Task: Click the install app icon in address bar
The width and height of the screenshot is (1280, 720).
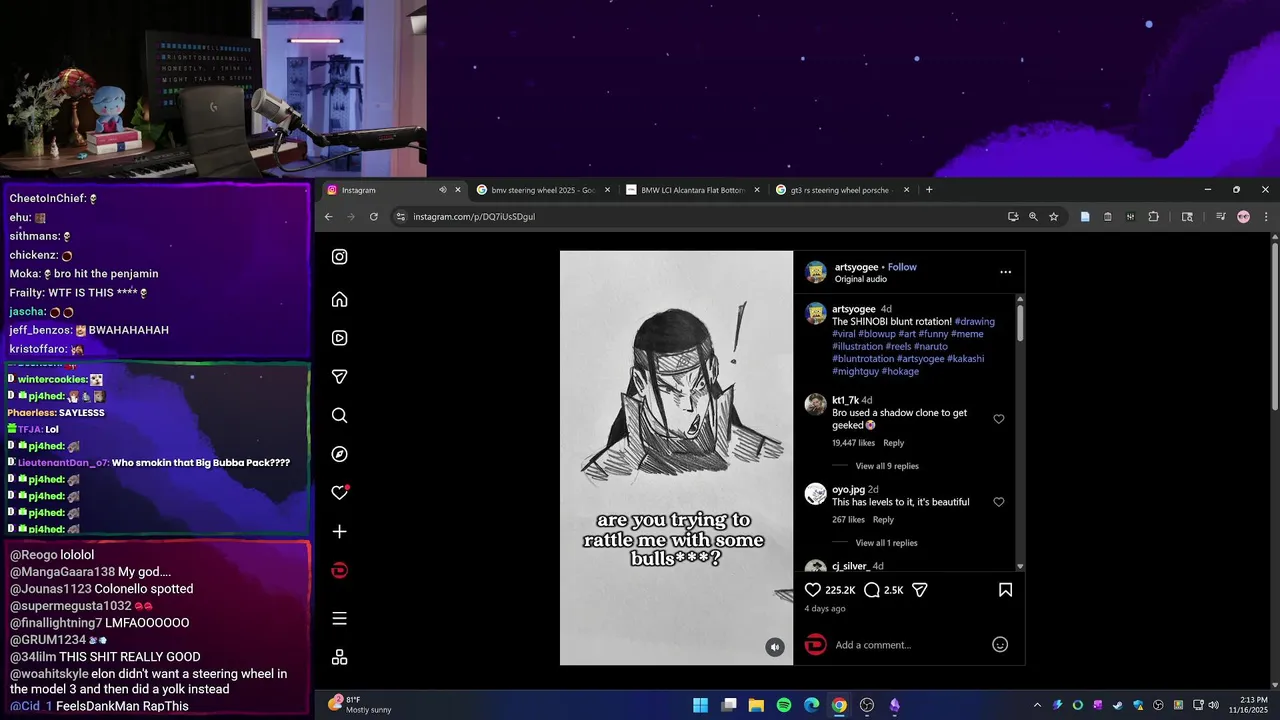Action: [x=1013, y=217]
